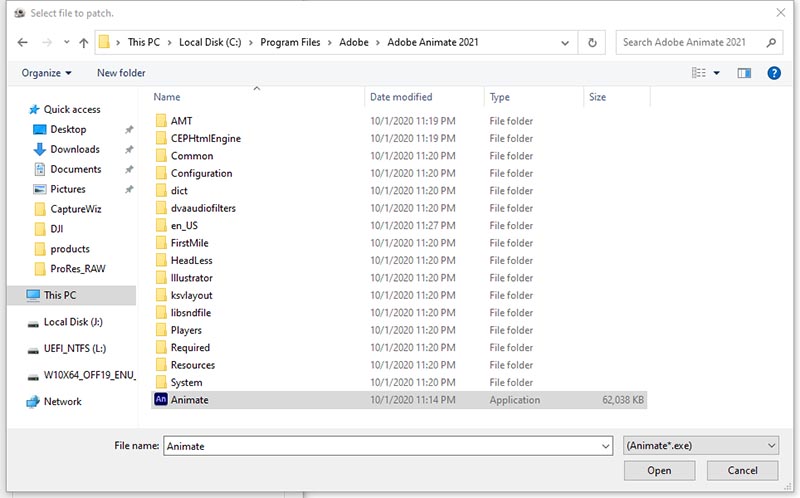Select the AMT folder icon
This screenshot has height=498, width=800.
click(x=161, y=121)
